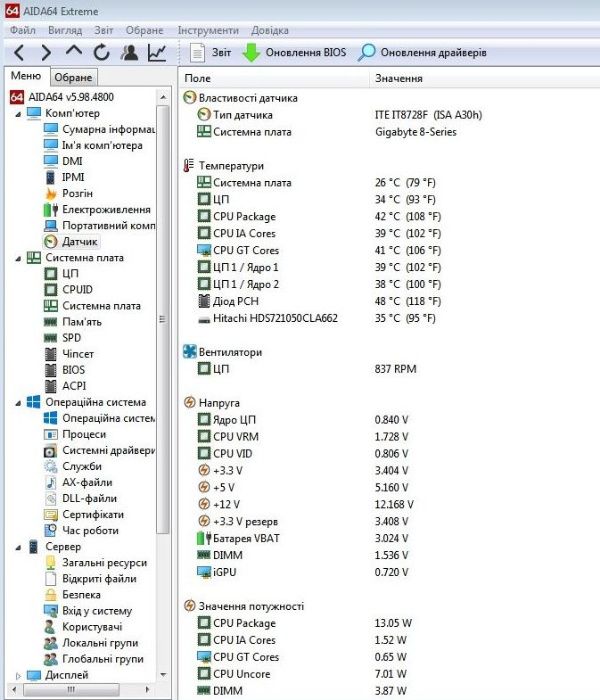This screenshot has height=700, width=600.
Task: Expand the Дисплей tree node
Action: (18, 676)
